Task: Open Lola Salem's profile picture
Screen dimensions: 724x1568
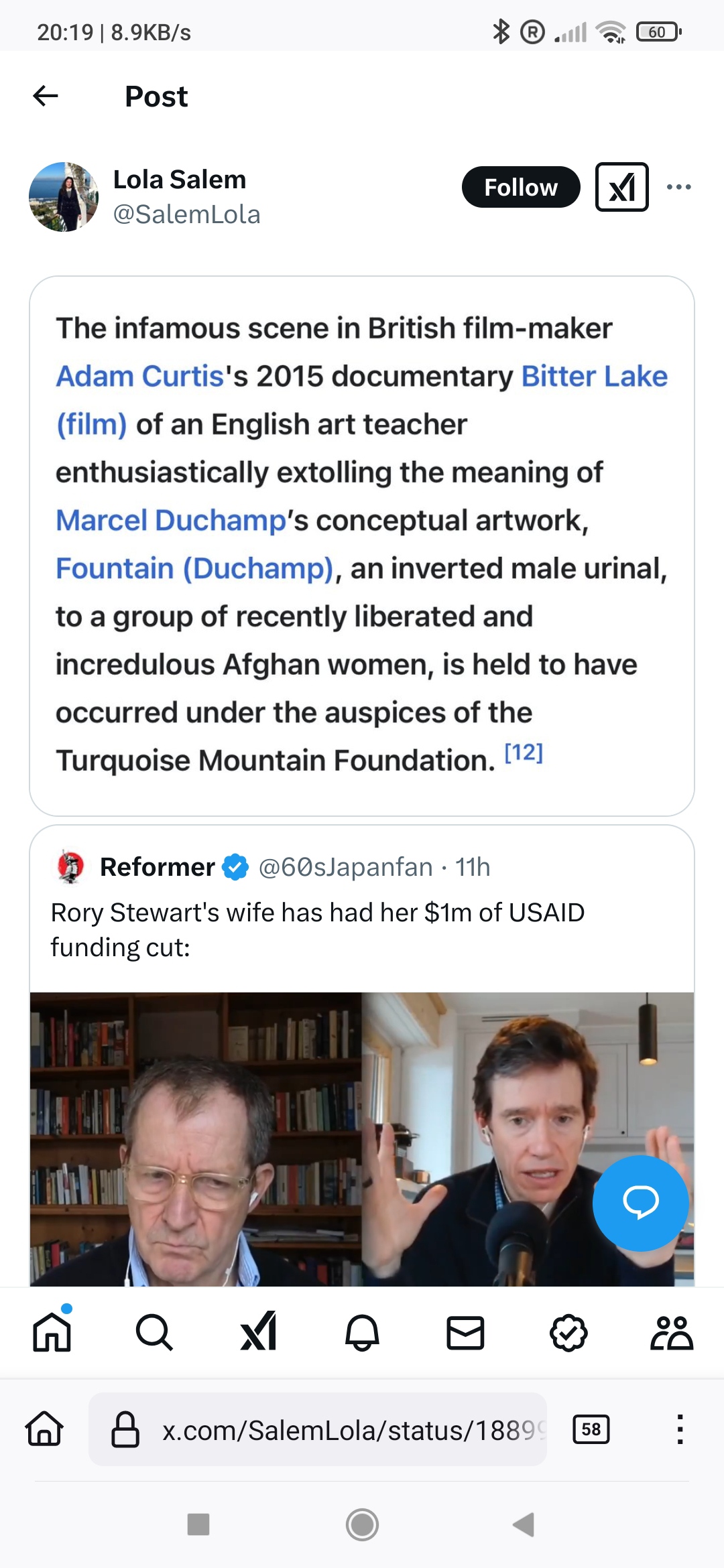Action: click(x=64, y=197)
